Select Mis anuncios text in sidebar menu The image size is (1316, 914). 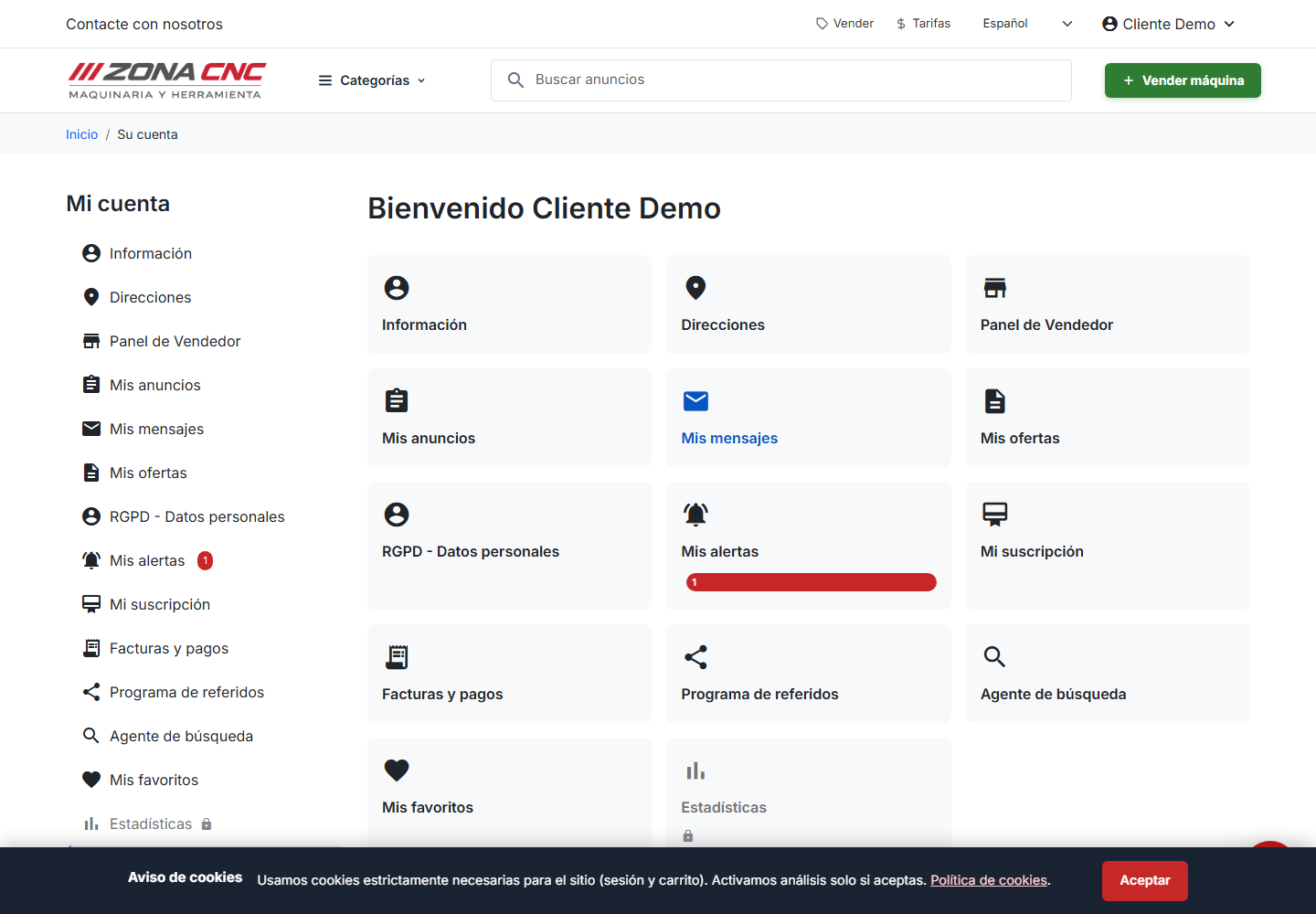(x=155, y=385)
